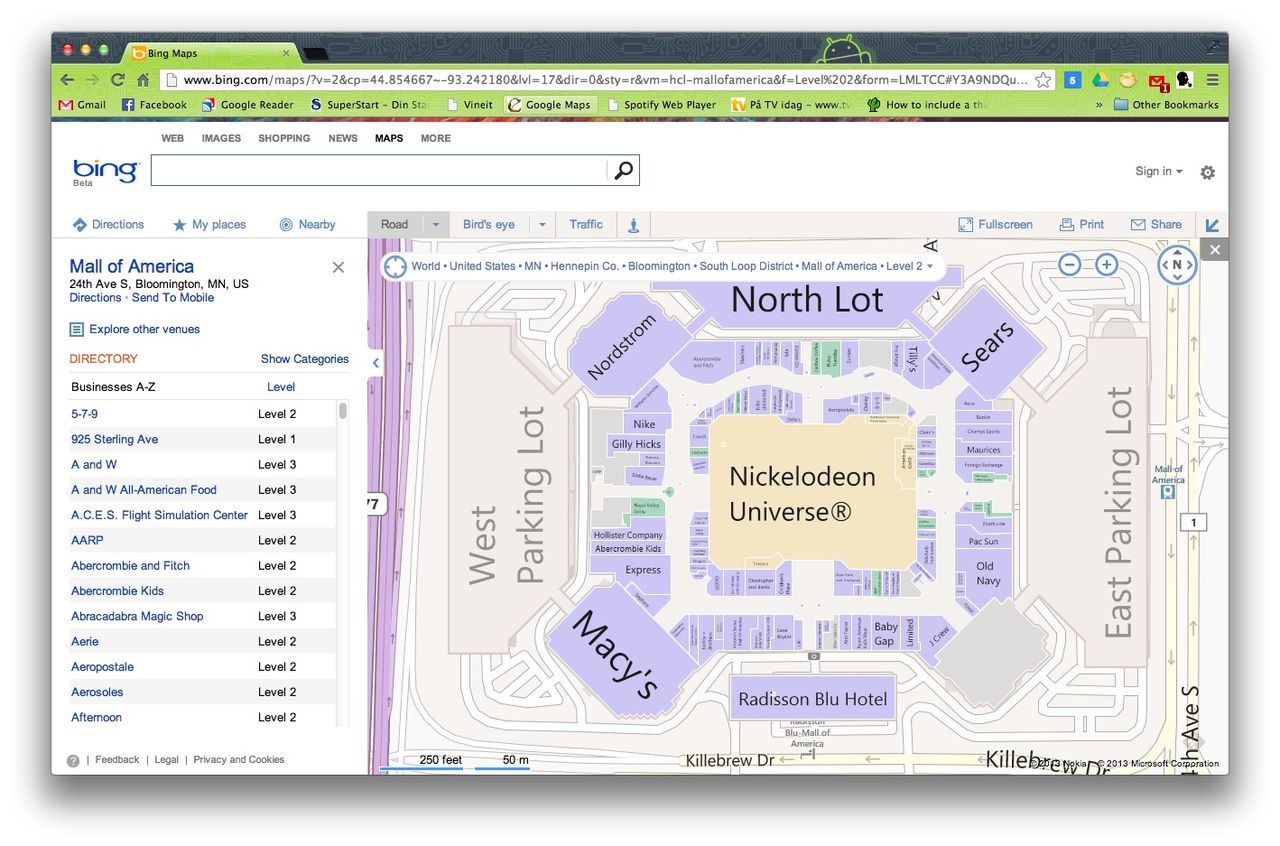Click the locate-me crosshair icon
Screen dimensions: 1280x846
[395, 267]
